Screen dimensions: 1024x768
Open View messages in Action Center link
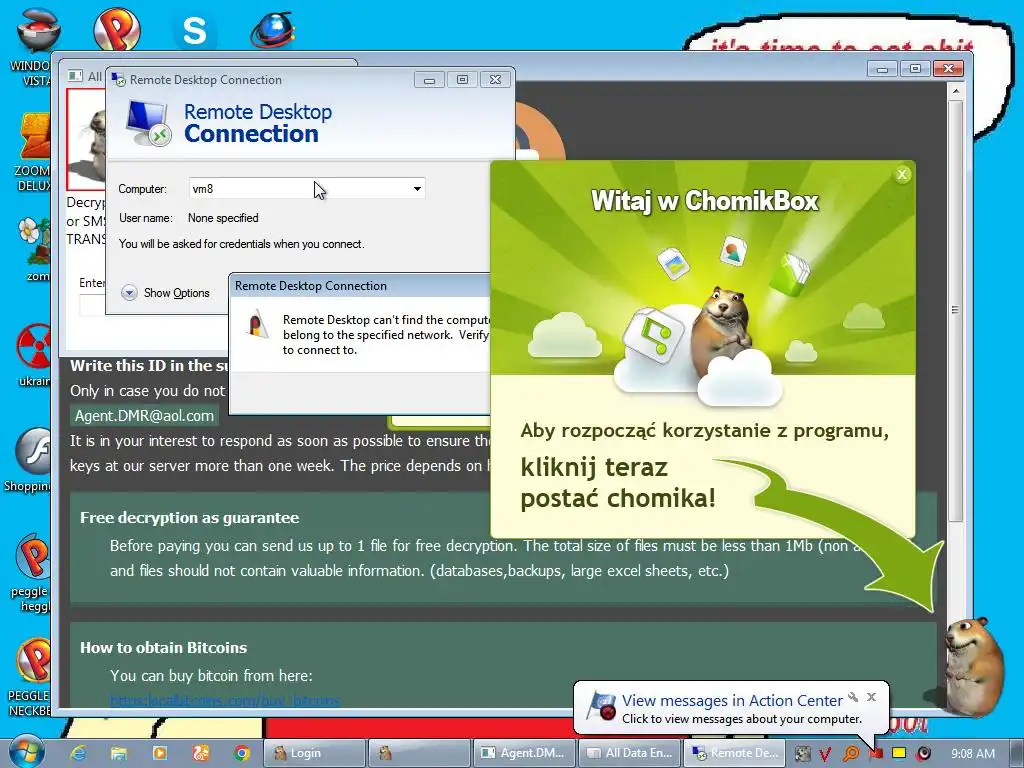[x=732, y=701]
